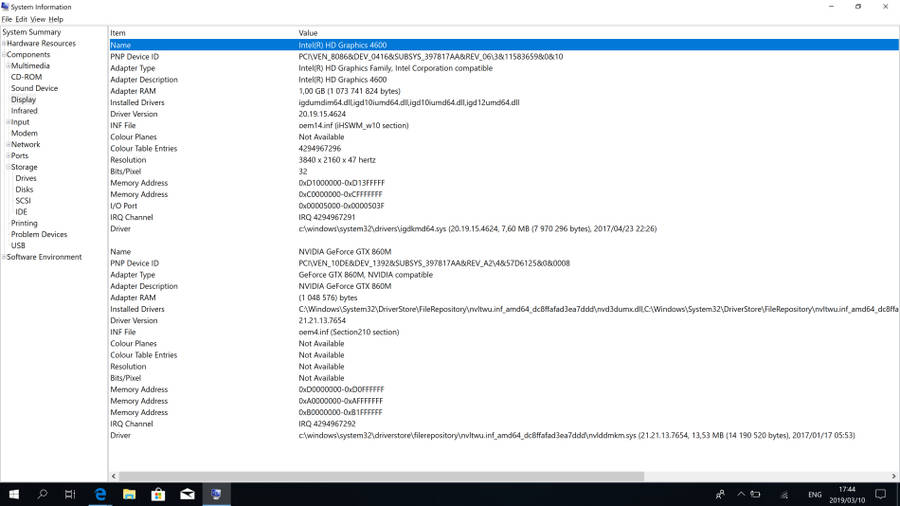Open Mail app from taskbar

187,494
